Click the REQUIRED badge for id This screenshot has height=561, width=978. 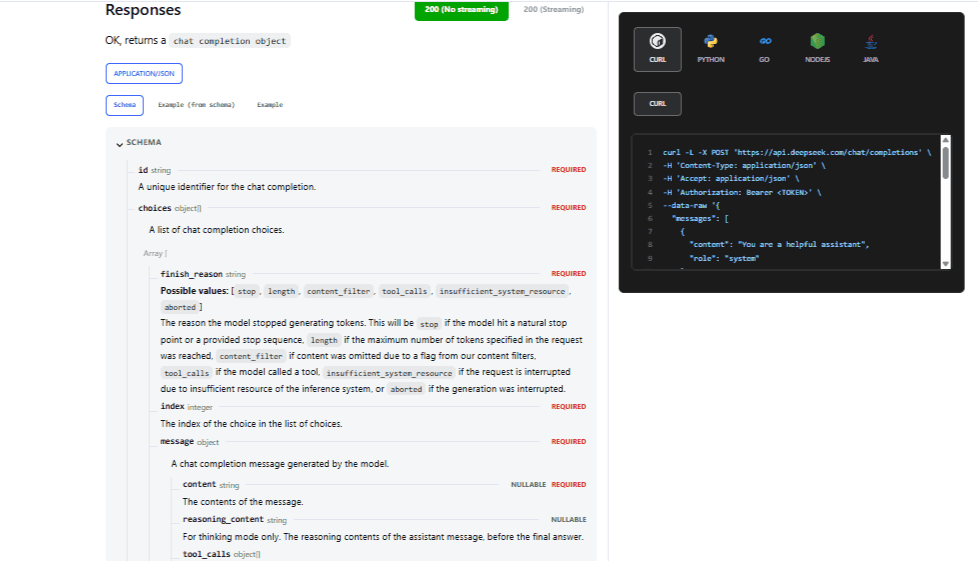click(568, 170)
